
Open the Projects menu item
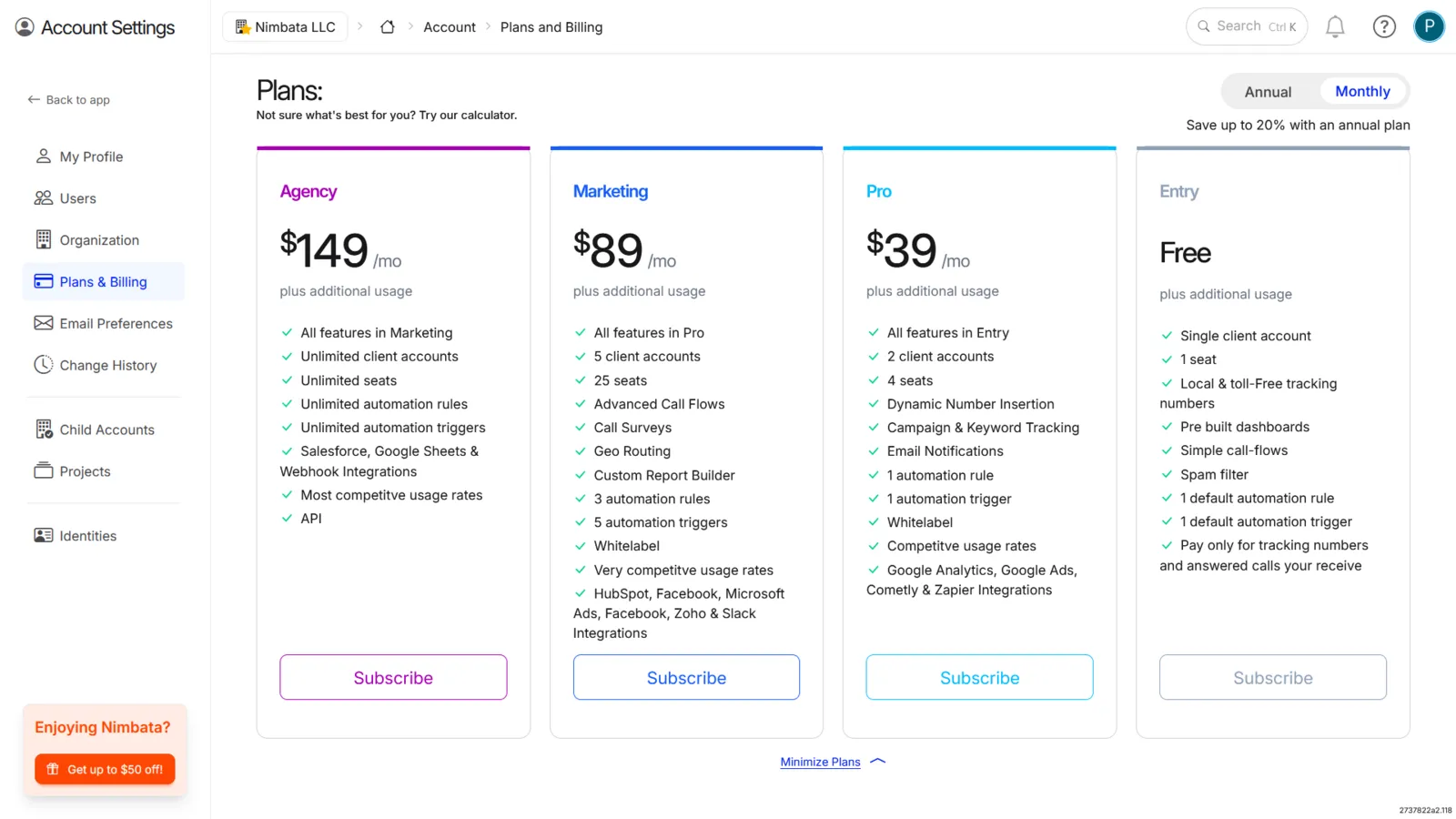[103, 471]
